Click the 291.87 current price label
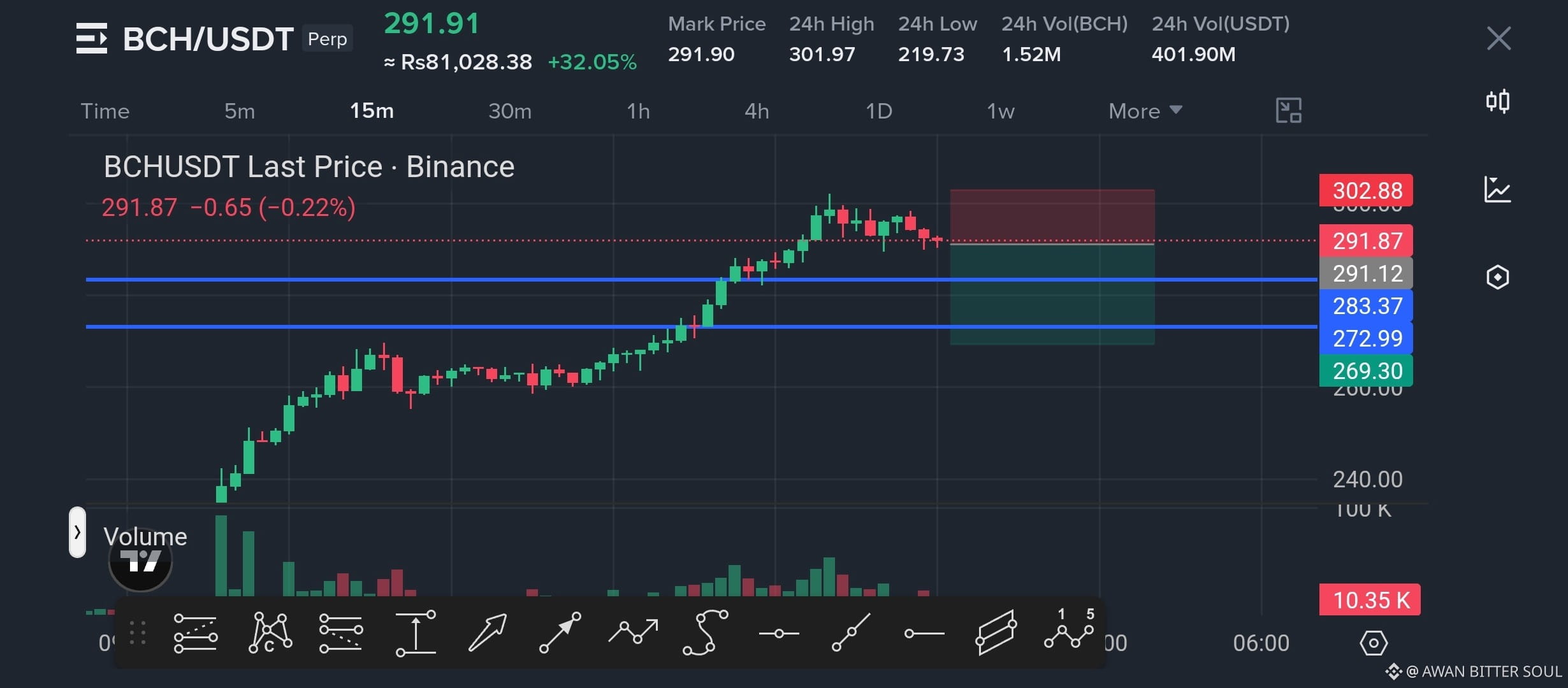 (1366, 241)
